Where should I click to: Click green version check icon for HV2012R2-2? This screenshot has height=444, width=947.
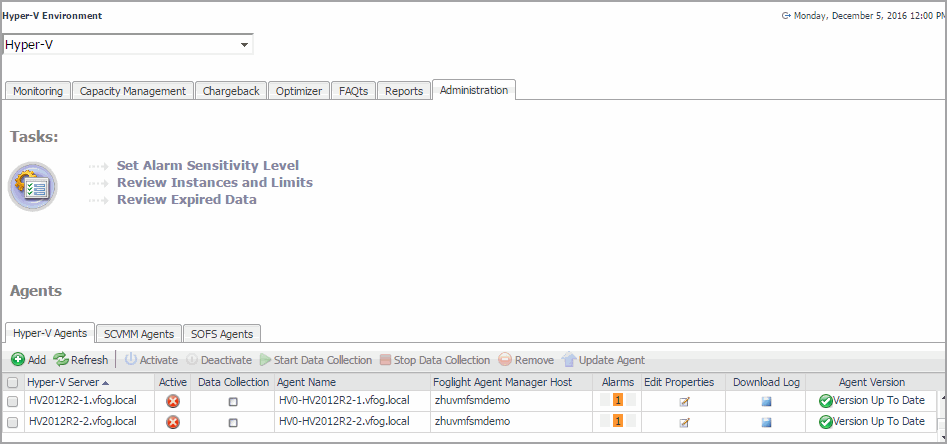tap(826, 422)
